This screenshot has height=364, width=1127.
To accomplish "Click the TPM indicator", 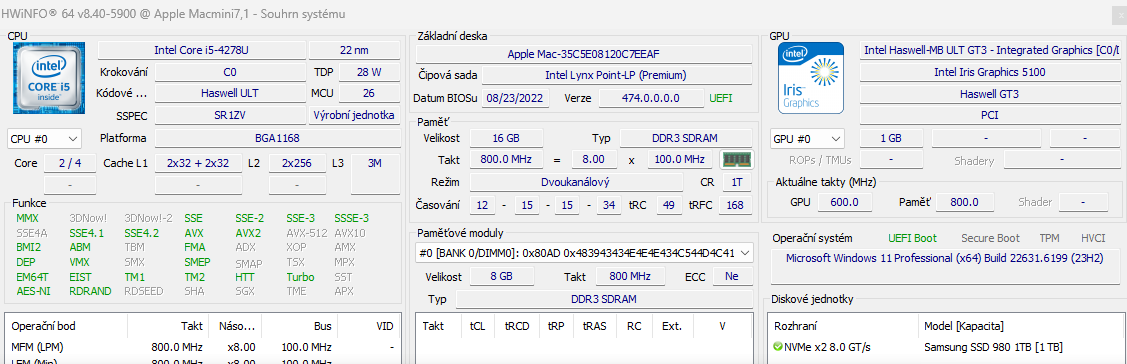I will pyautogui.click(x=1049, y=238).
